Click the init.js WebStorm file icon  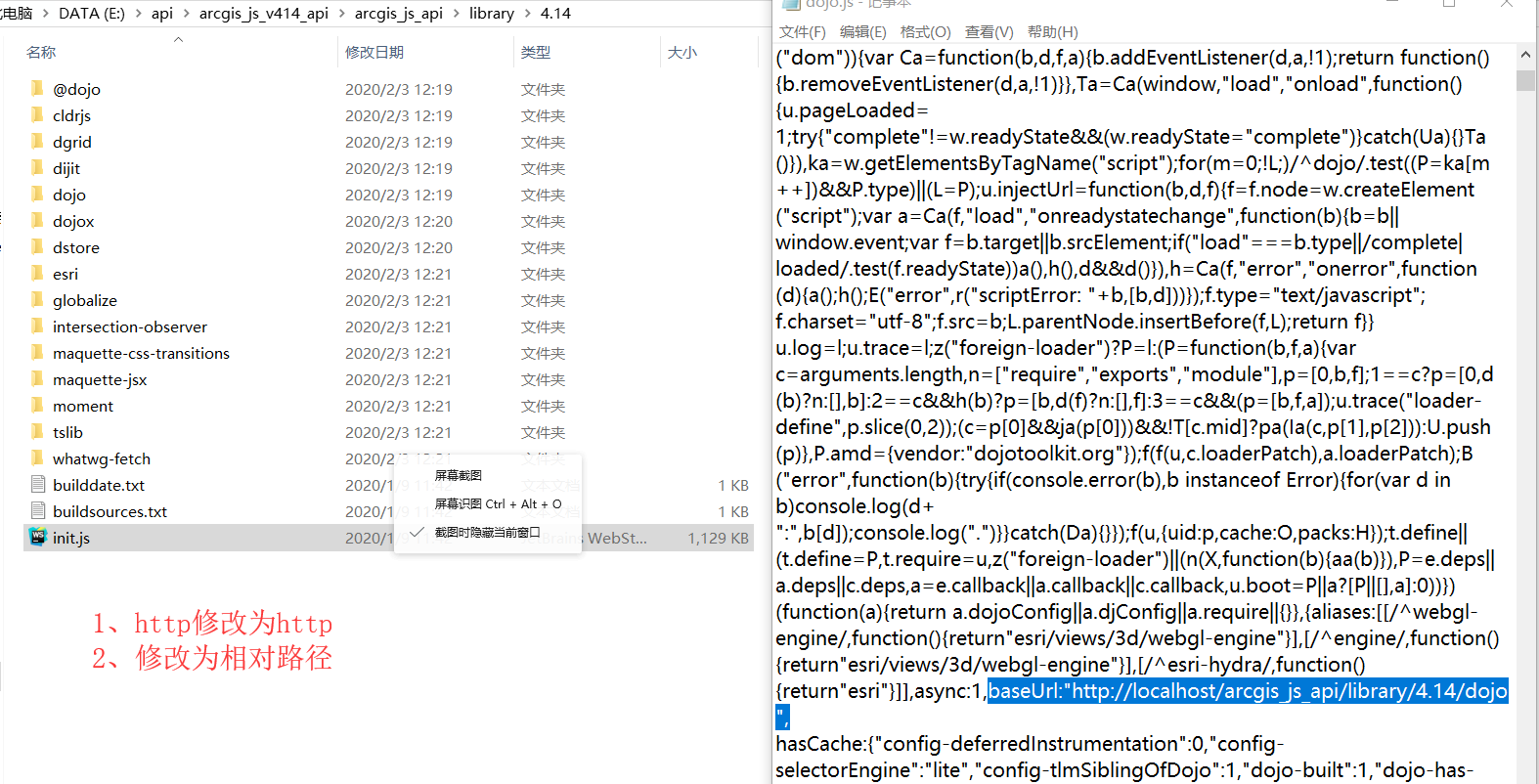click(38, 537)
